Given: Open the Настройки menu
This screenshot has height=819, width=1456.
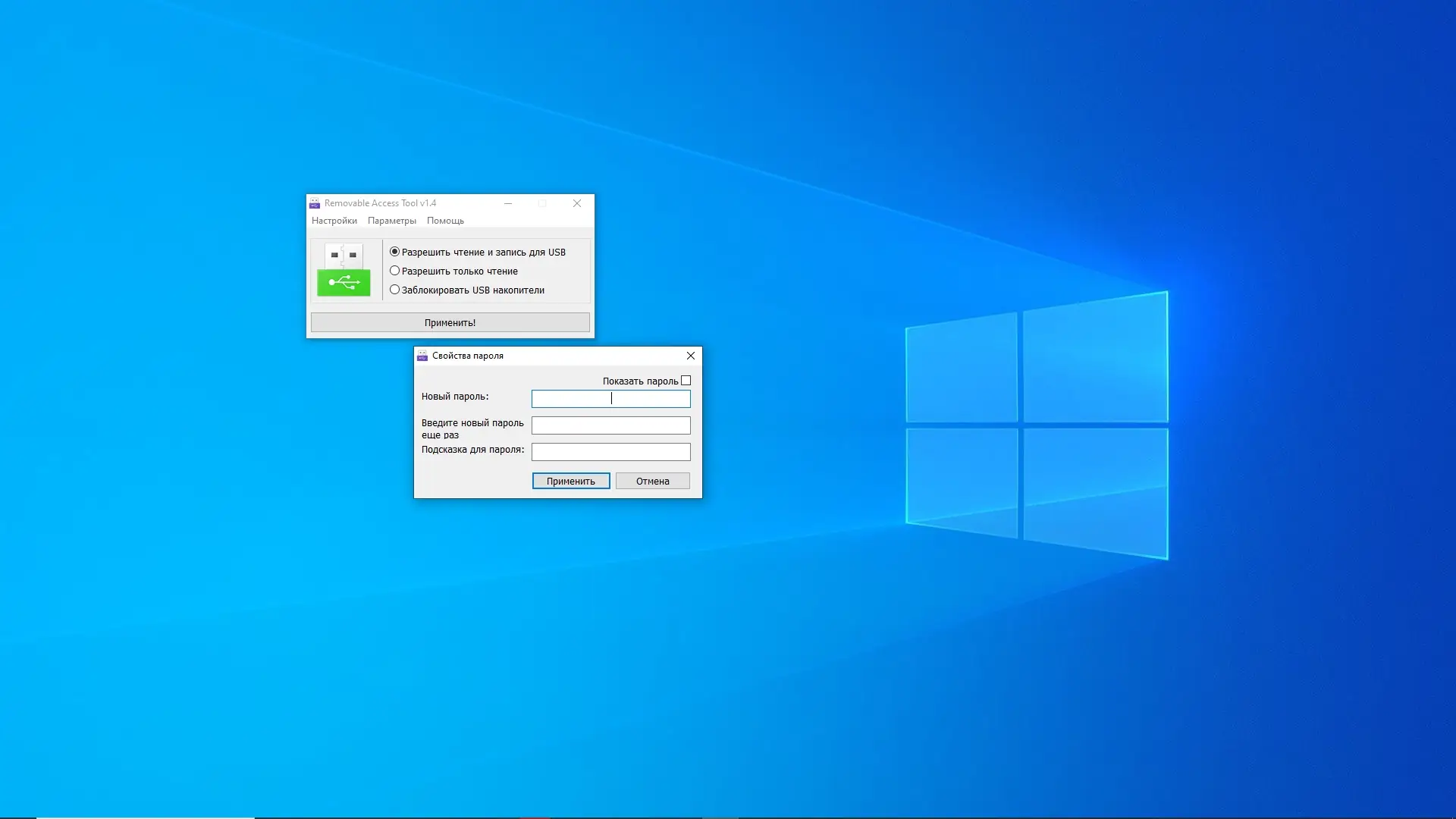Looking at the screenshot, I should click(334, 221).
